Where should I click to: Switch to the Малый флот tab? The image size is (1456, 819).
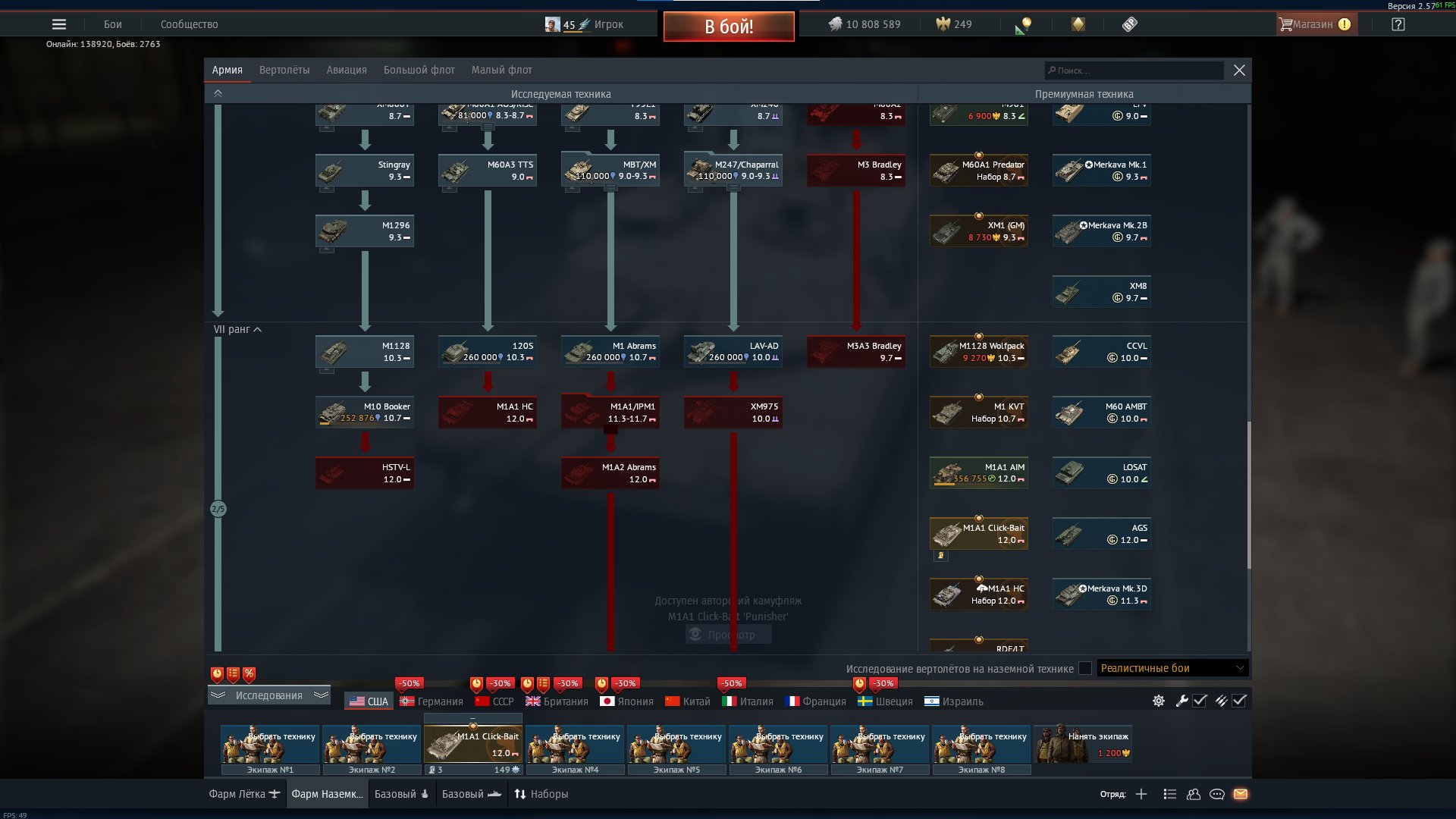pos(502,70)
